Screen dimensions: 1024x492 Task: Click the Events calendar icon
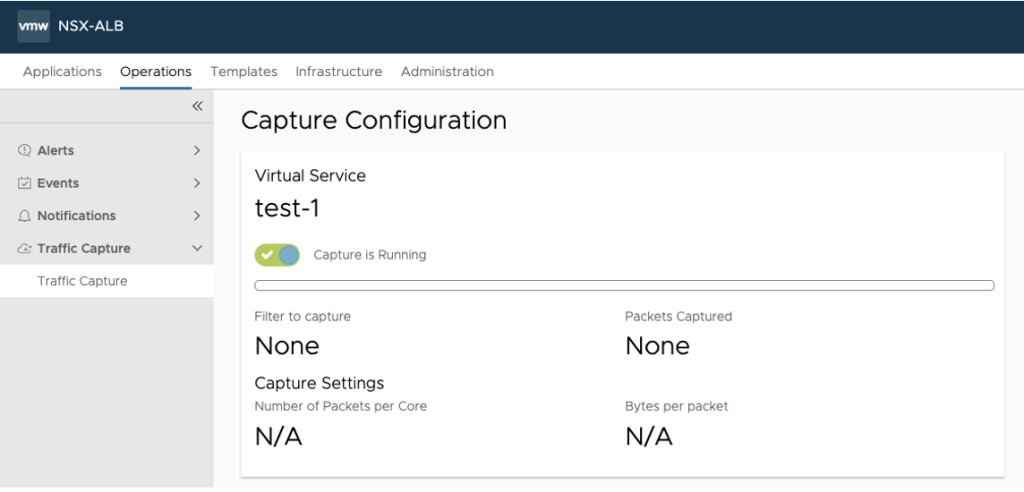pyautogui.click(x=25, y=183)
